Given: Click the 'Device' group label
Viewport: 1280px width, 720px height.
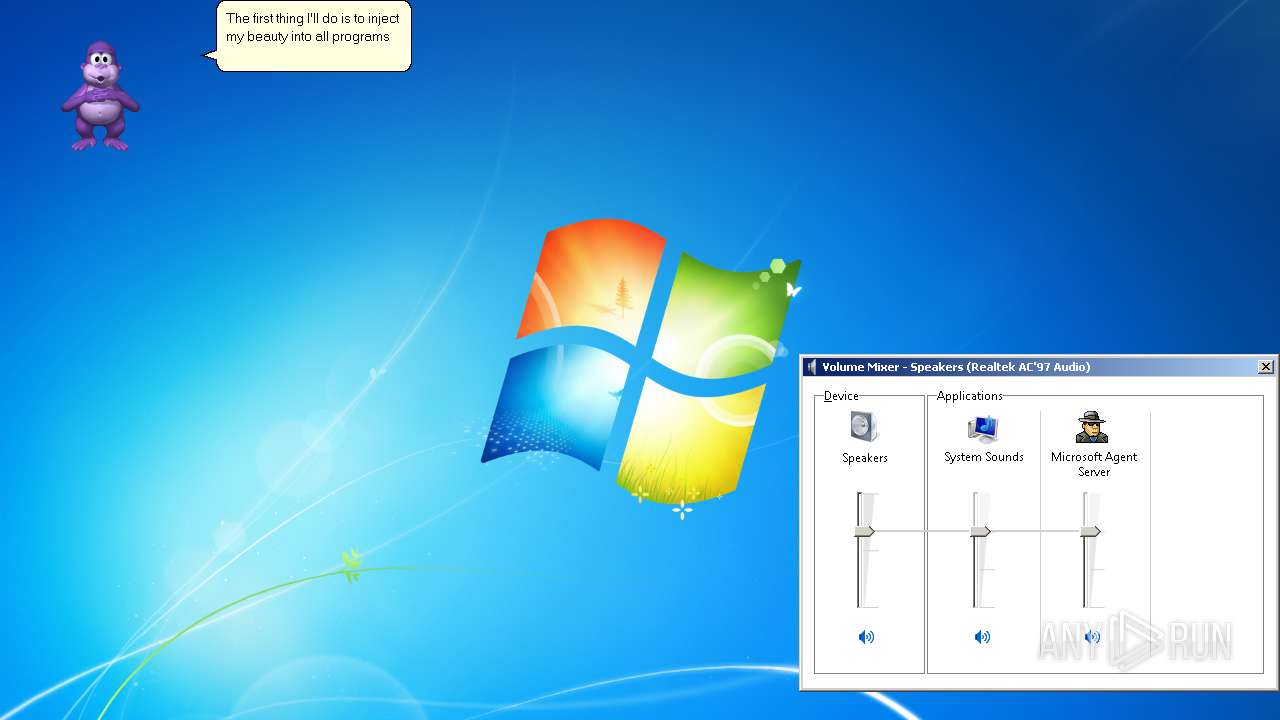Looking at the screenshot, I should (x=841, y=396).
